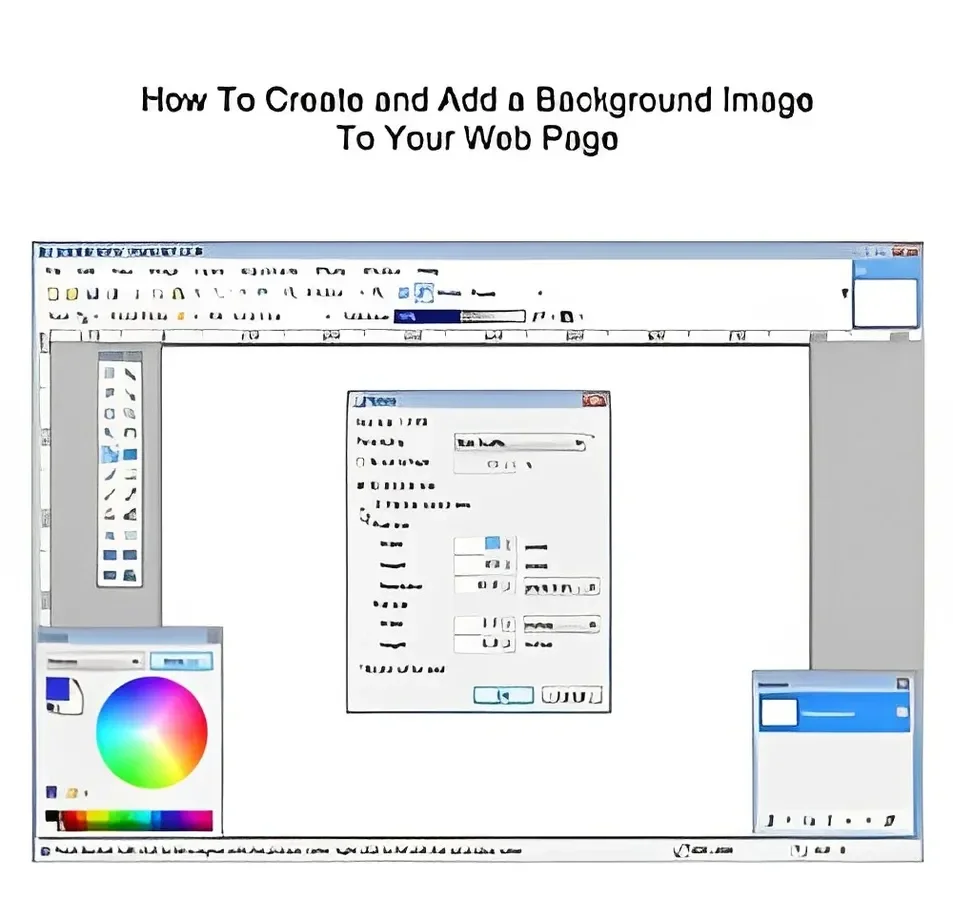This screenshot has height=900, width=953.
Task: Pick a hue on the color wheel
Action: 152,732
